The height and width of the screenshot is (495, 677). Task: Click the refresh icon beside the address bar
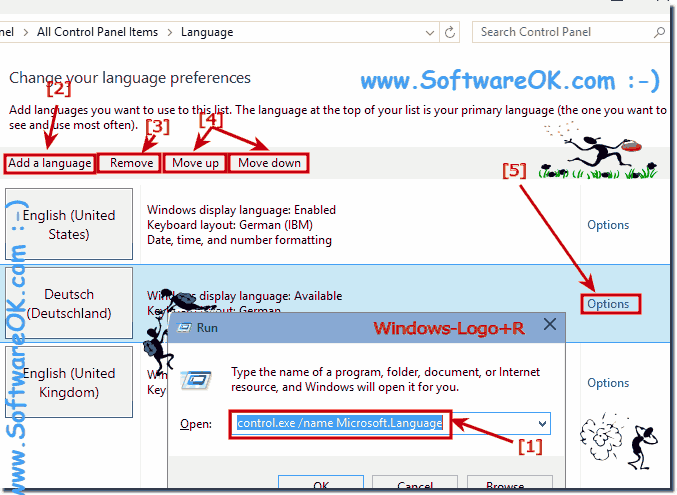point(449,32)
